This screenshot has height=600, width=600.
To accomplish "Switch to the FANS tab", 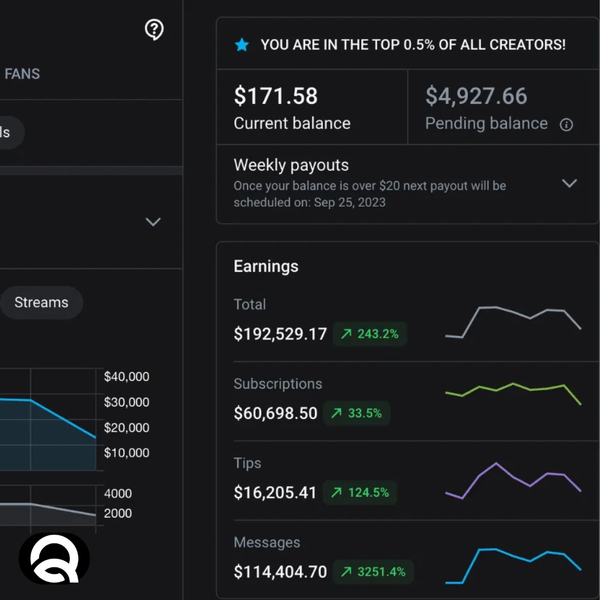I will 22,74.
